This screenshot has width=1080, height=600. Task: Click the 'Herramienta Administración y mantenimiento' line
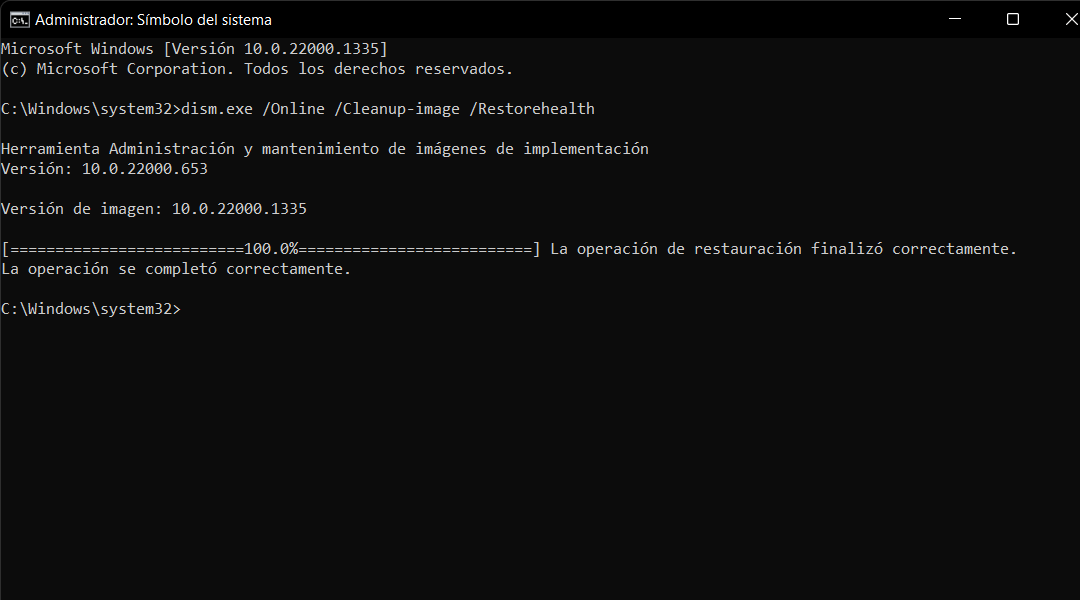(324, 149)
